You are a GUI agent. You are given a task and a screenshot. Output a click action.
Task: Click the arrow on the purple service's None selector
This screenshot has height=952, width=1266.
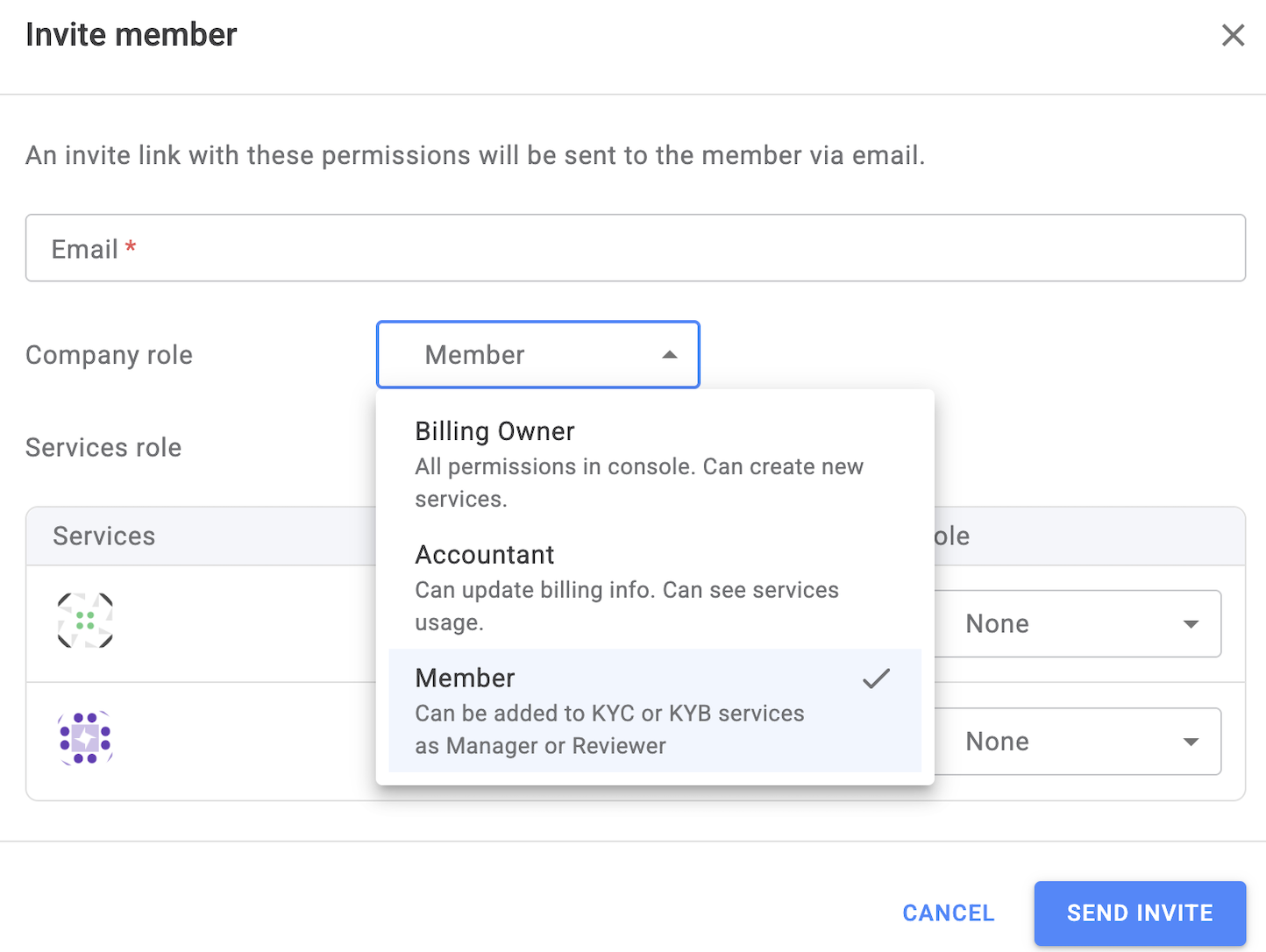(x=1191, y=742)
